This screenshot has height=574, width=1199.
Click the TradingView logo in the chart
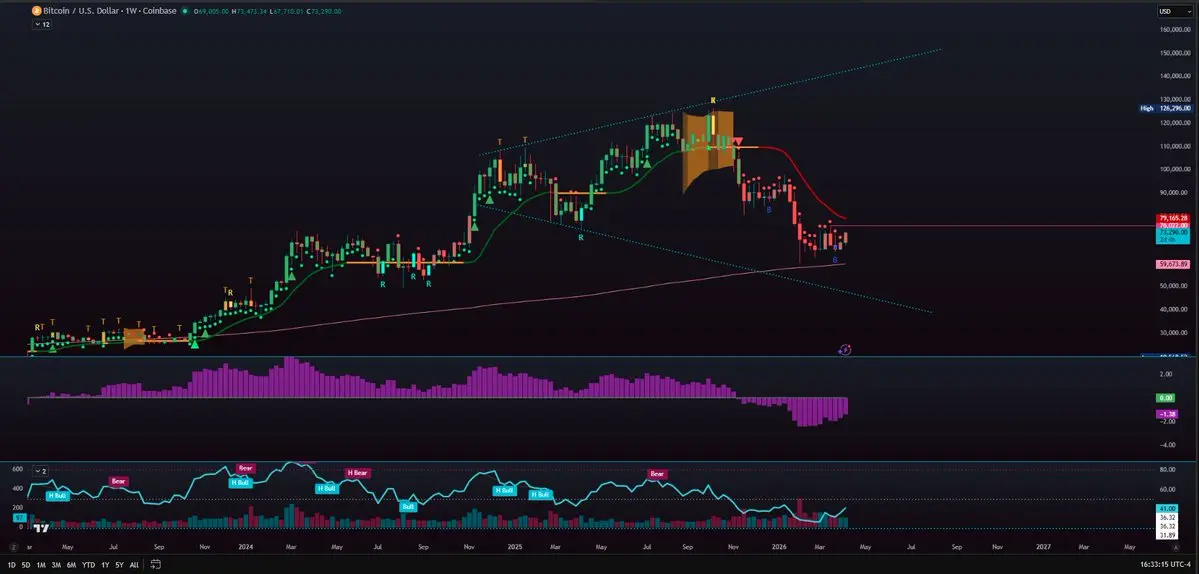coord(41,528)
